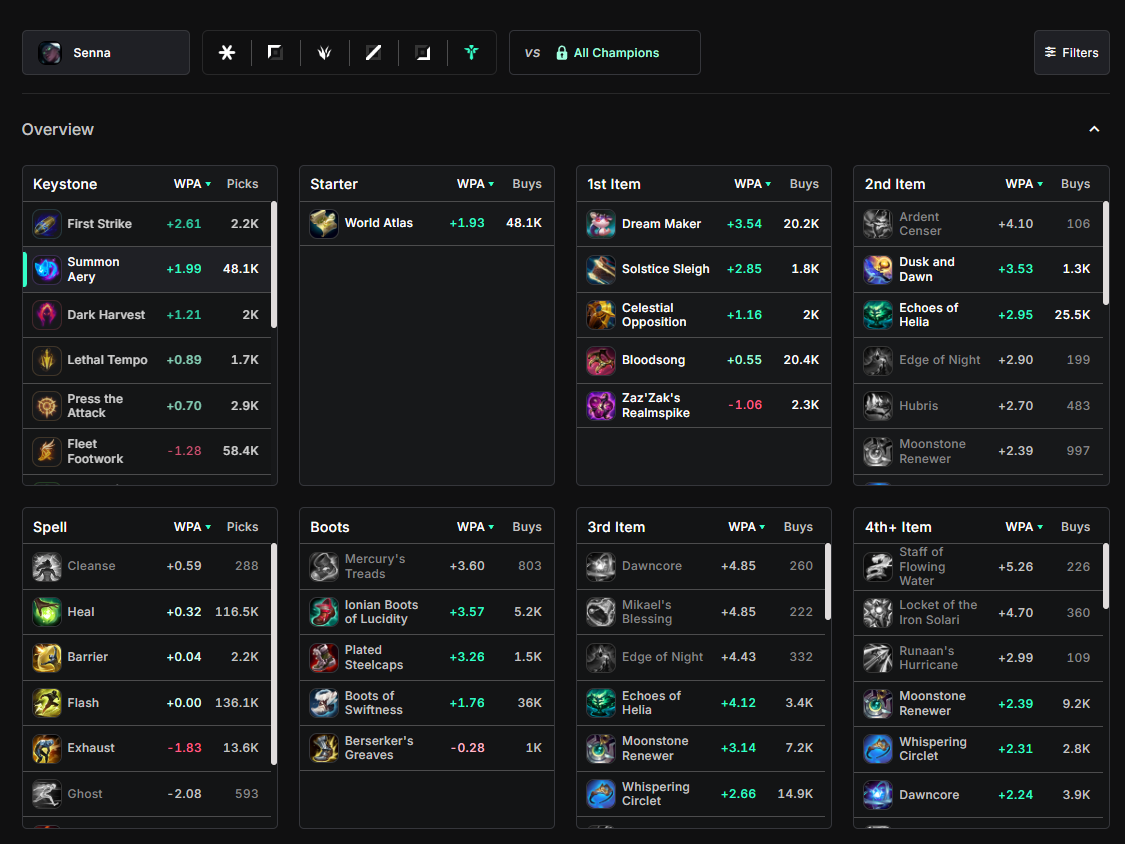
Task: Open the Filters panel
Action: (1072, 52)
